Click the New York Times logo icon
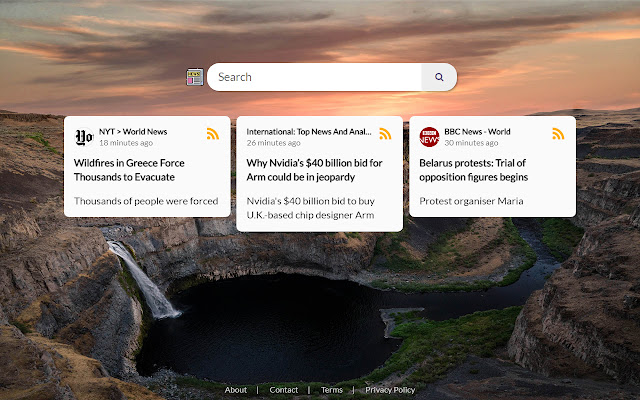 coord(84,137)
